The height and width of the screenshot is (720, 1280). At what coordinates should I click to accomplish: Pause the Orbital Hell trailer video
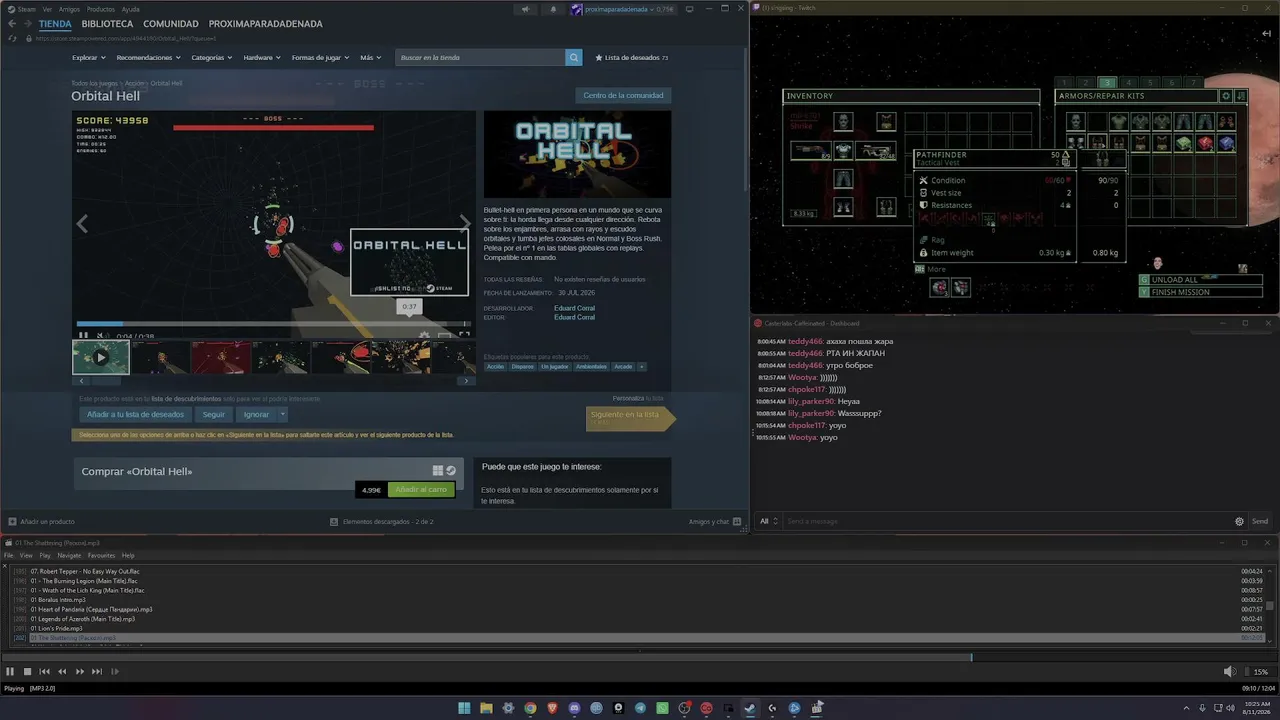pos(84,336)
